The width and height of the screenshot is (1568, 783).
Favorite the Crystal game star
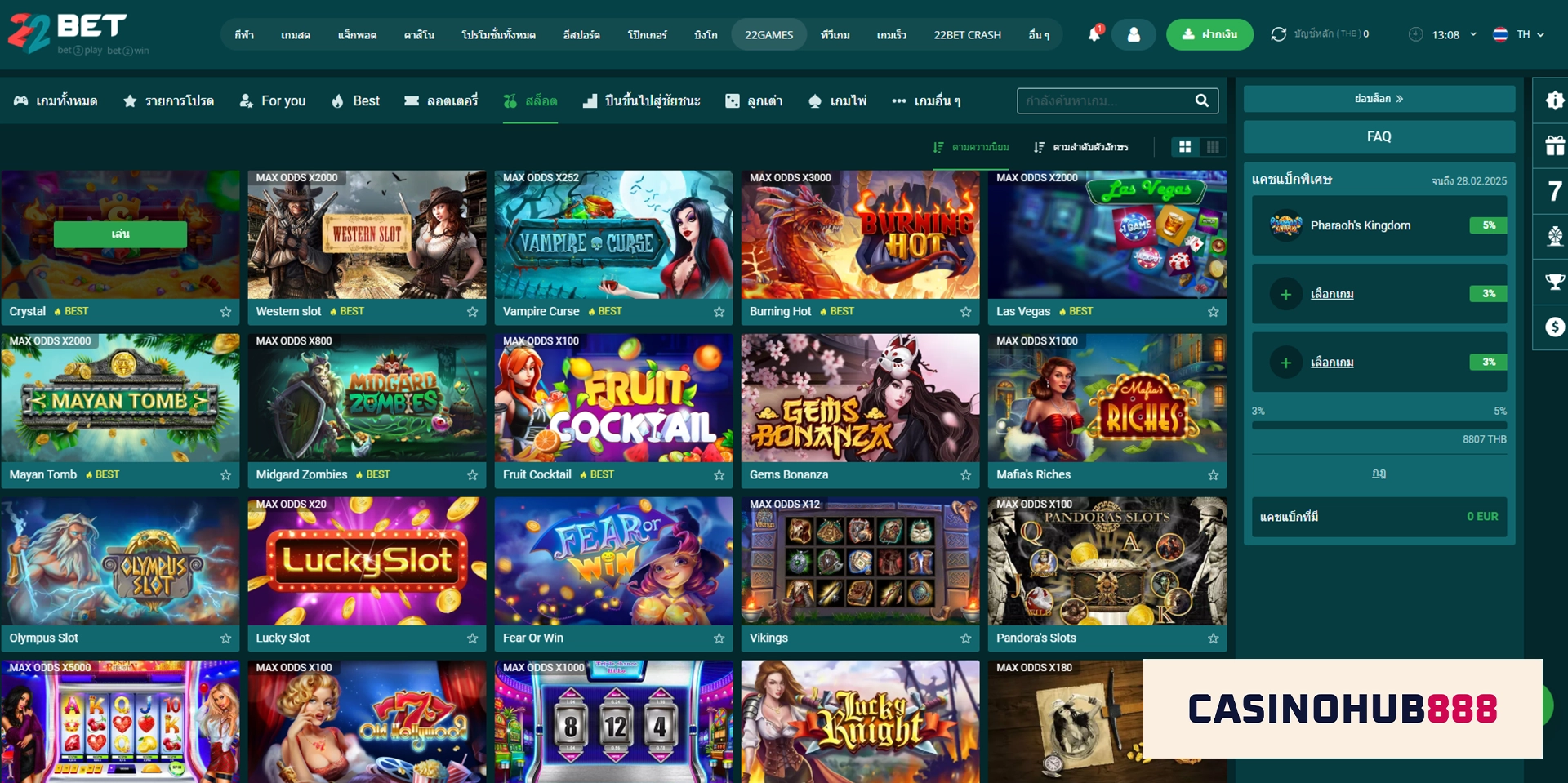pos(225,312)
